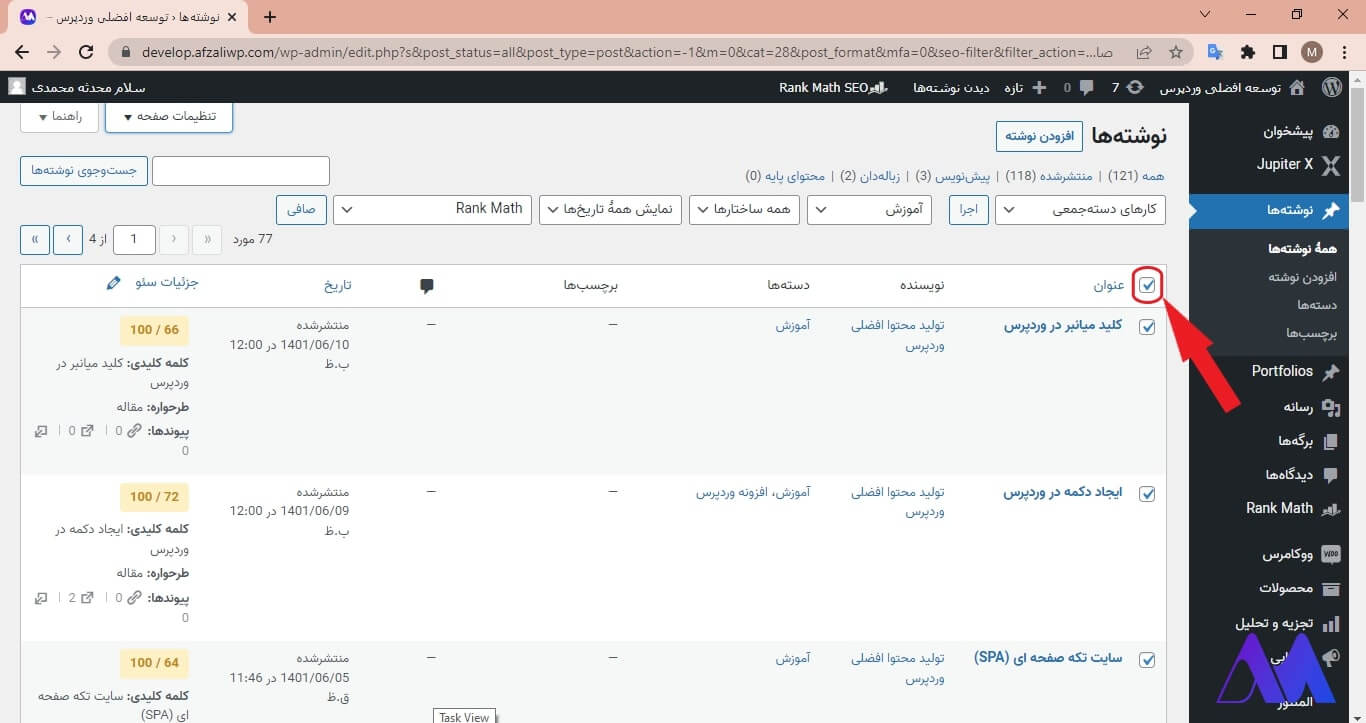Go to last page double arrow
This screenshot has height=723, width=1366.
pos(36,240)
